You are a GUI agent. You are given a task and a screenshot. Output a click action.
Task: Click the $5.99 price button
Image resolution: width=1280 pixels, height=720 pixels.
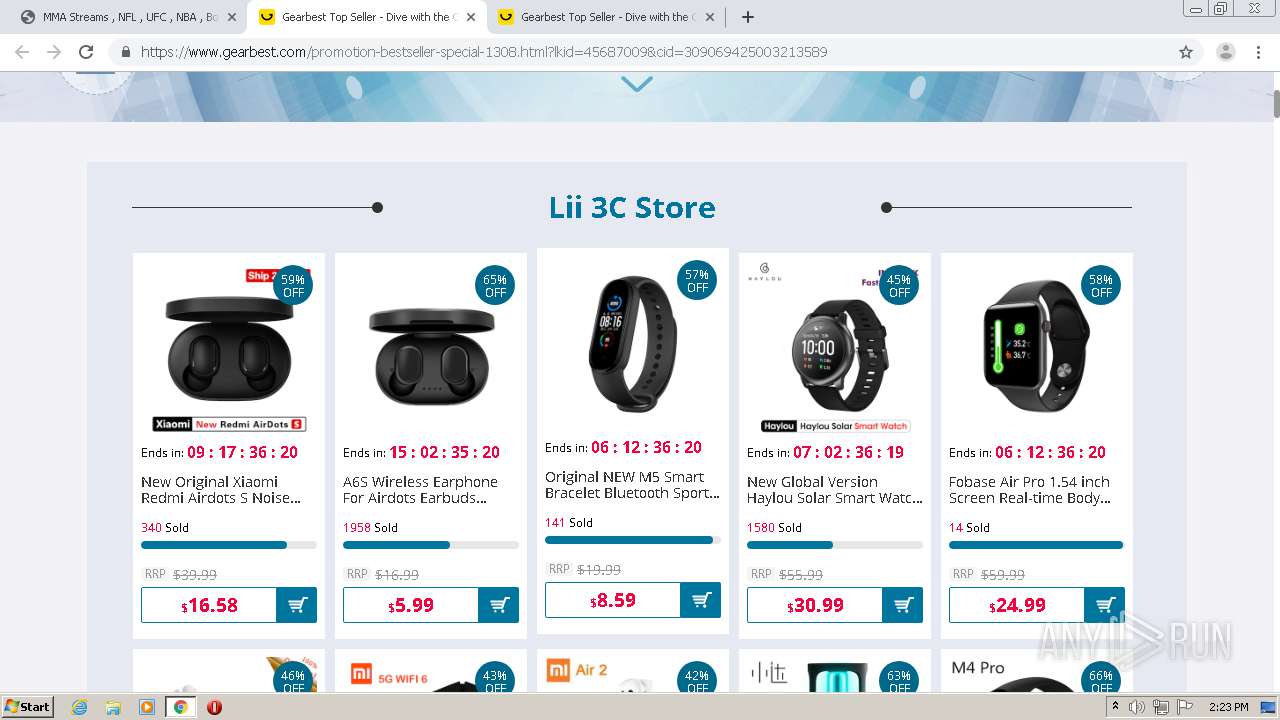(411, 605)
